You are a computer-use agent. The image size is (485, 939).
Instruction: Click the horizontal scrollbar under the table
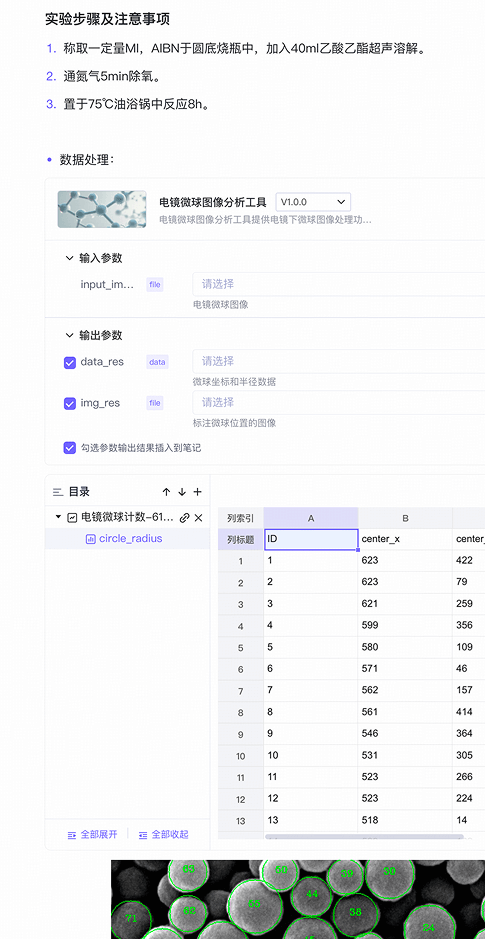click(x=364, y=837)
